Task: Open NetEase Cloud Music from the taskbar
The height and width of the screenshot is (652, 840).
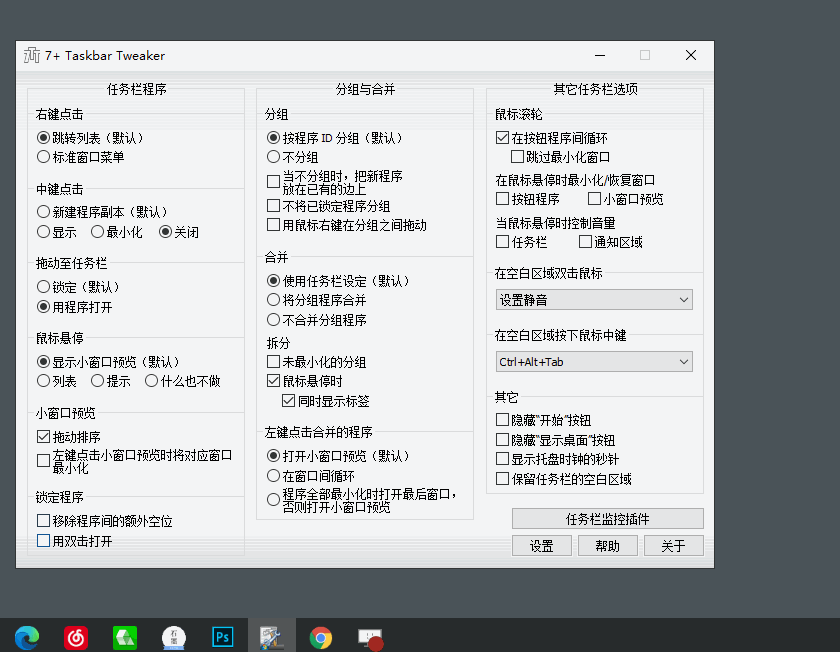Action: tap(75, 636)
